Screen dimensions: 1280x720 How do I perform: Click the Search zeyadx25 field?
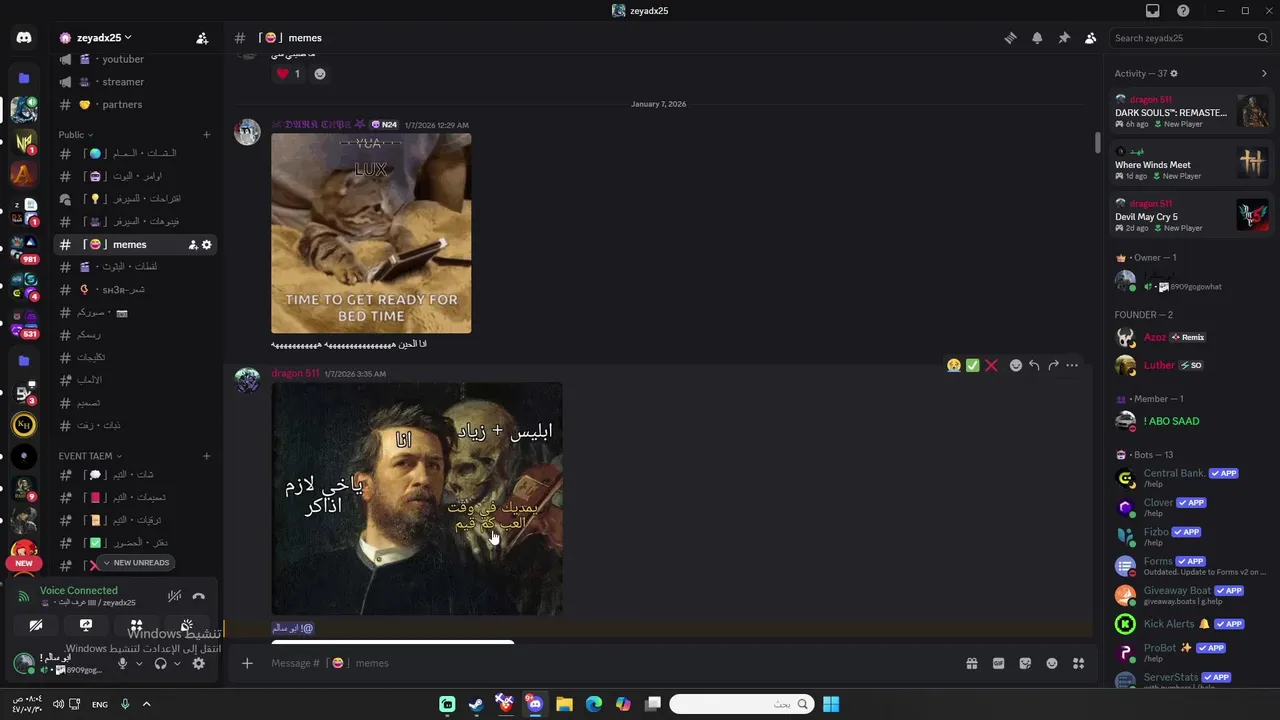(1190, 38)
